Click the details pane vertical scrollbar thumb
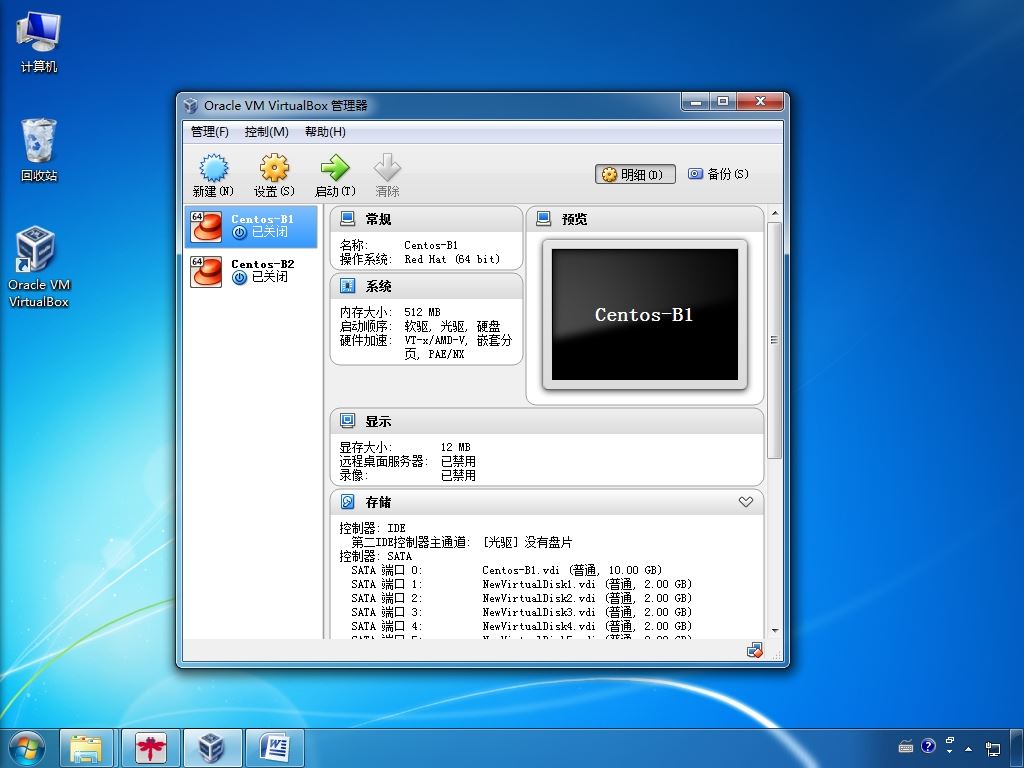 [x=775, y=340]
